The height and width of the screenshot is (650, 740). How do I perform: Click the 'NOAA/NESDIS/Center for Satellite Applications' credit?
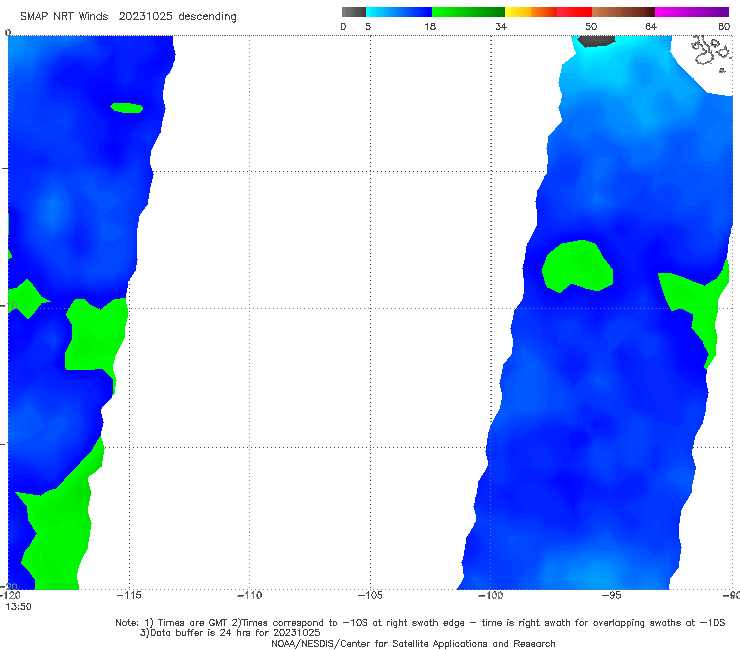(413, 644)
